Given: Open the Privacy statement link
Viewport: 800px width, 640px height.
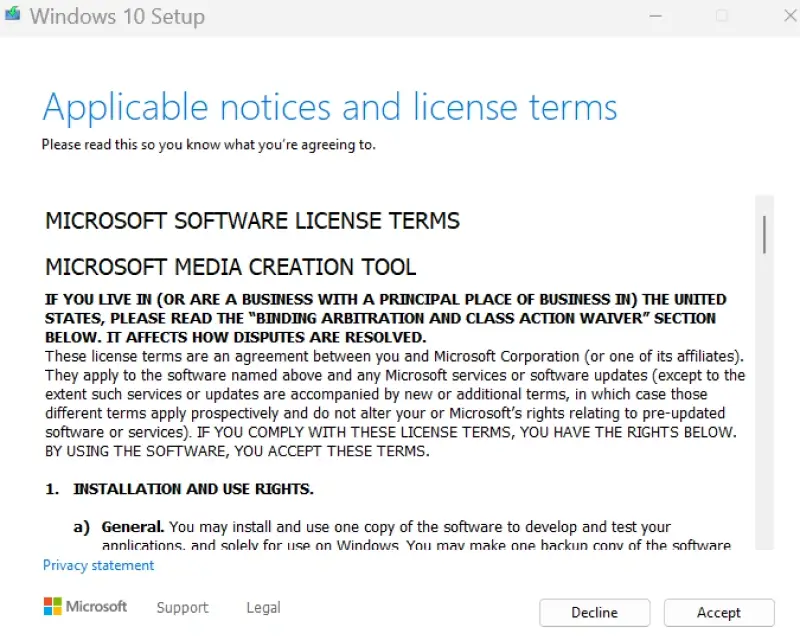Looking at the screenshot, I should pos(97,565).
